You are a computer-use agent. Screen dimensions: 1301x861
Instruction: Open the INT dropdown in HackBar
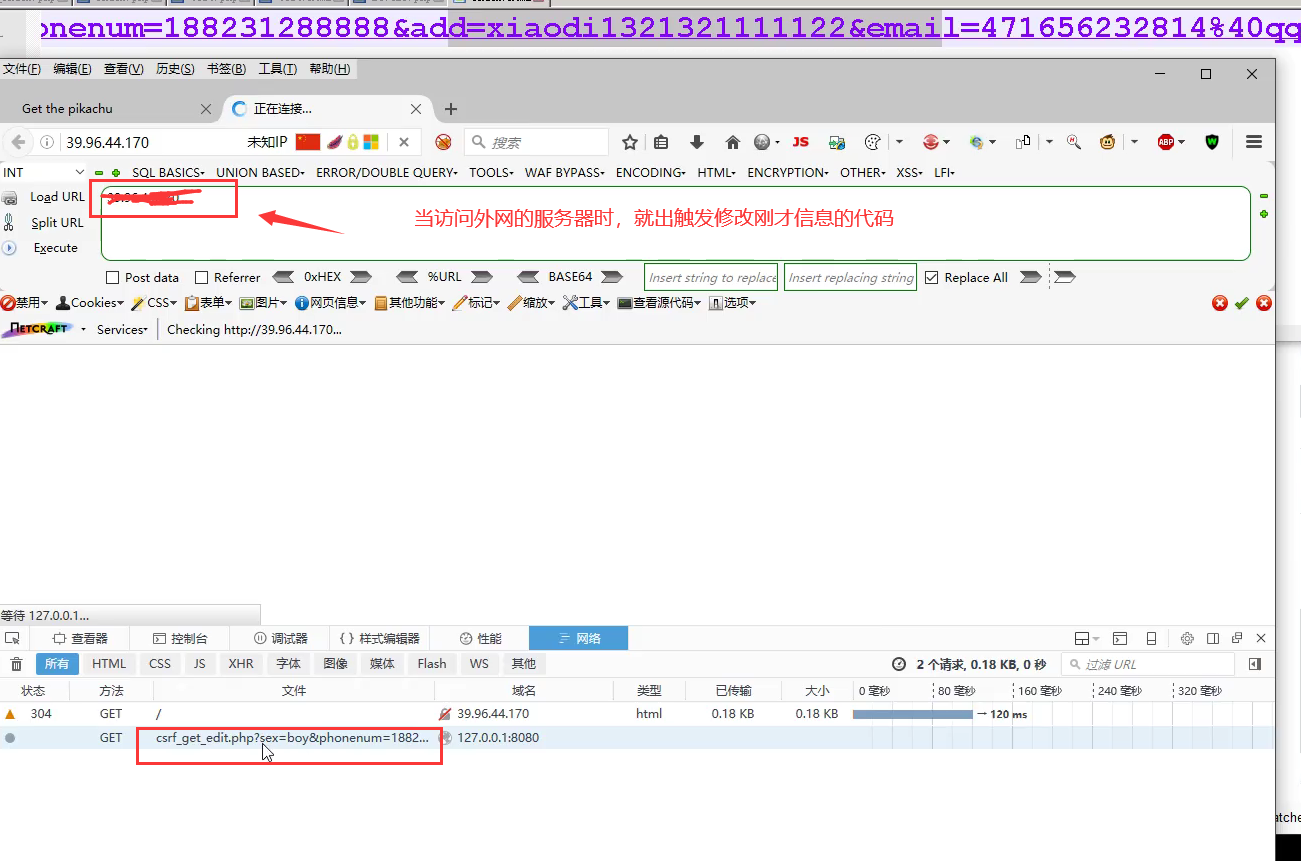43,173
